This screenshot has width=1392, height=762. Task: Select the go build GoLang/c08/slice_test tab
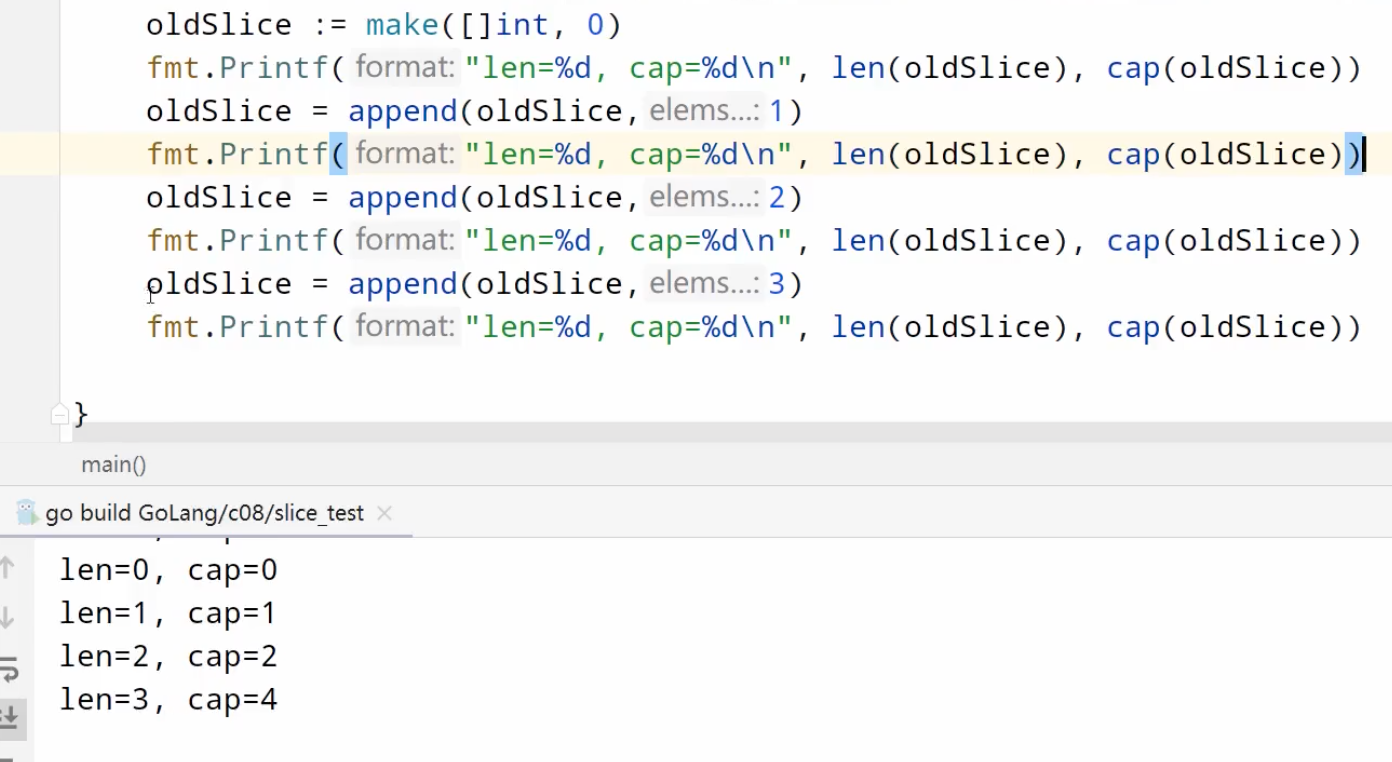coord(204,513)
